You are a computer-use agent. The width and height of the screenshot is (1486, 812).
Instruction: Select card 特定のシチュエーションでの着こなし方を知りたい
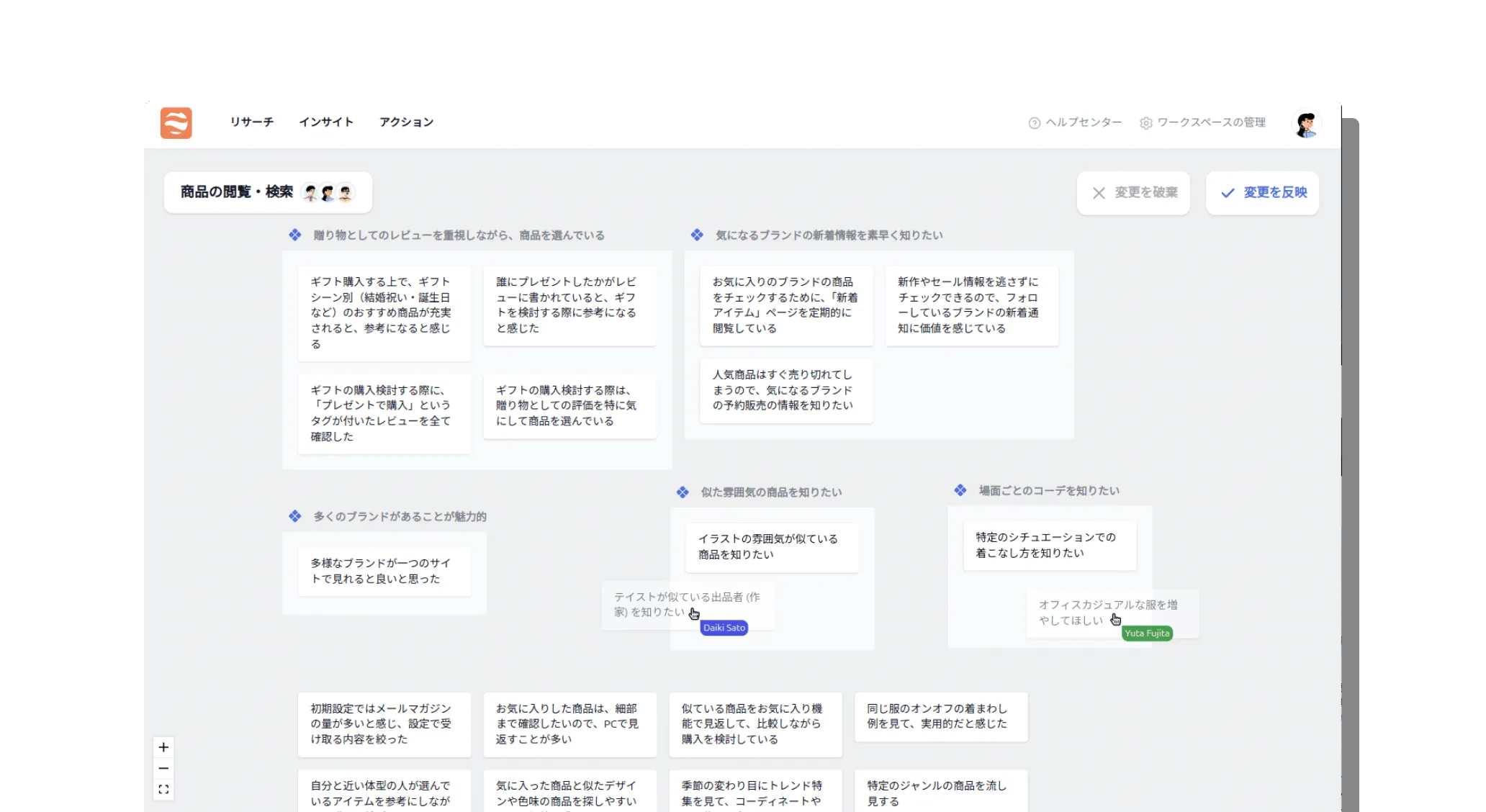(1050, 546)
